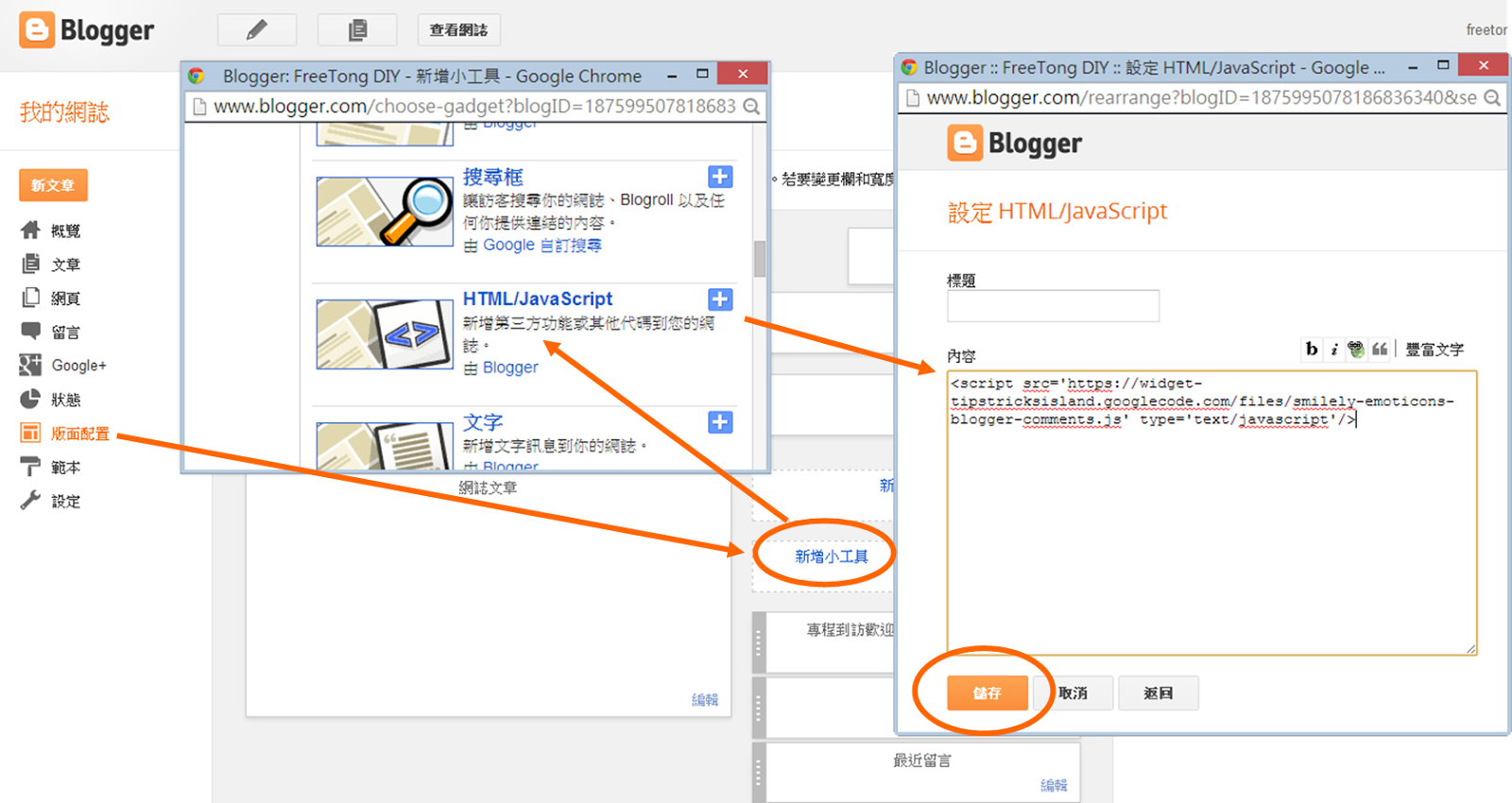
Task: Open 概覽 in the sidebar
Action: [x=65, y=231]
